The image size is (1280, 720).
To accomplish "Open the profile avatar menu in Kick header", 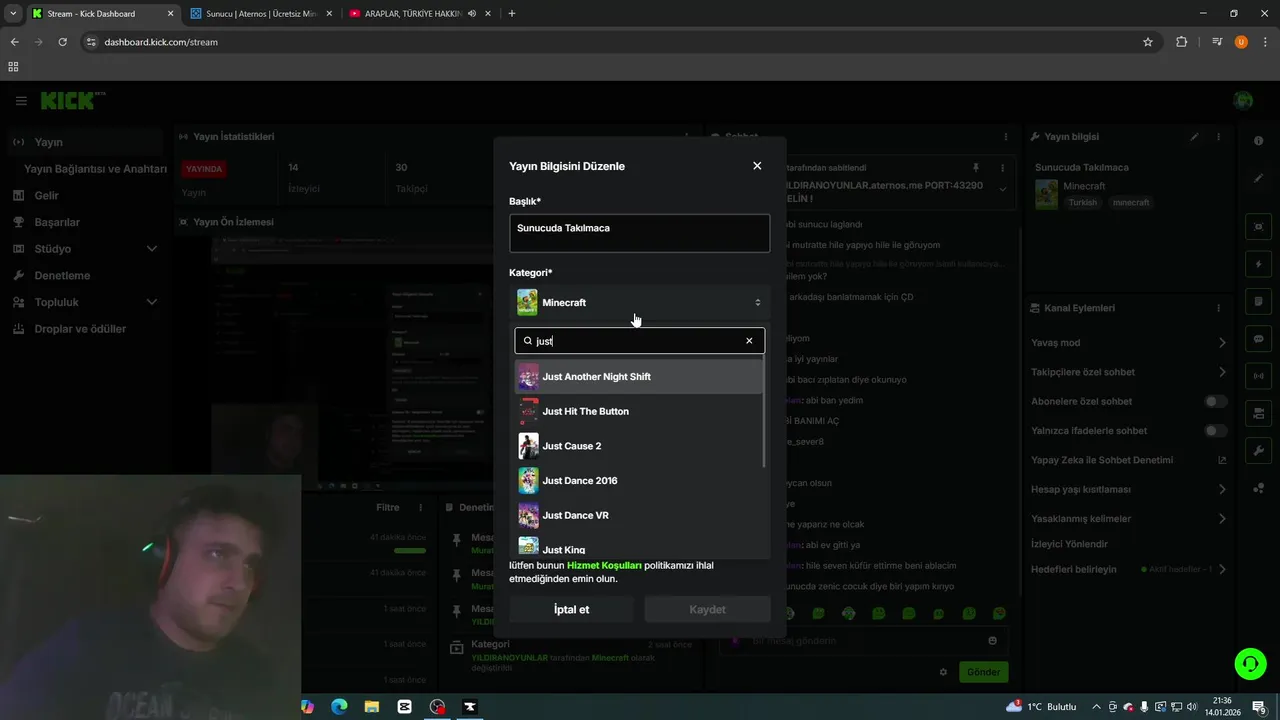I will click(x=1243, y=101).
